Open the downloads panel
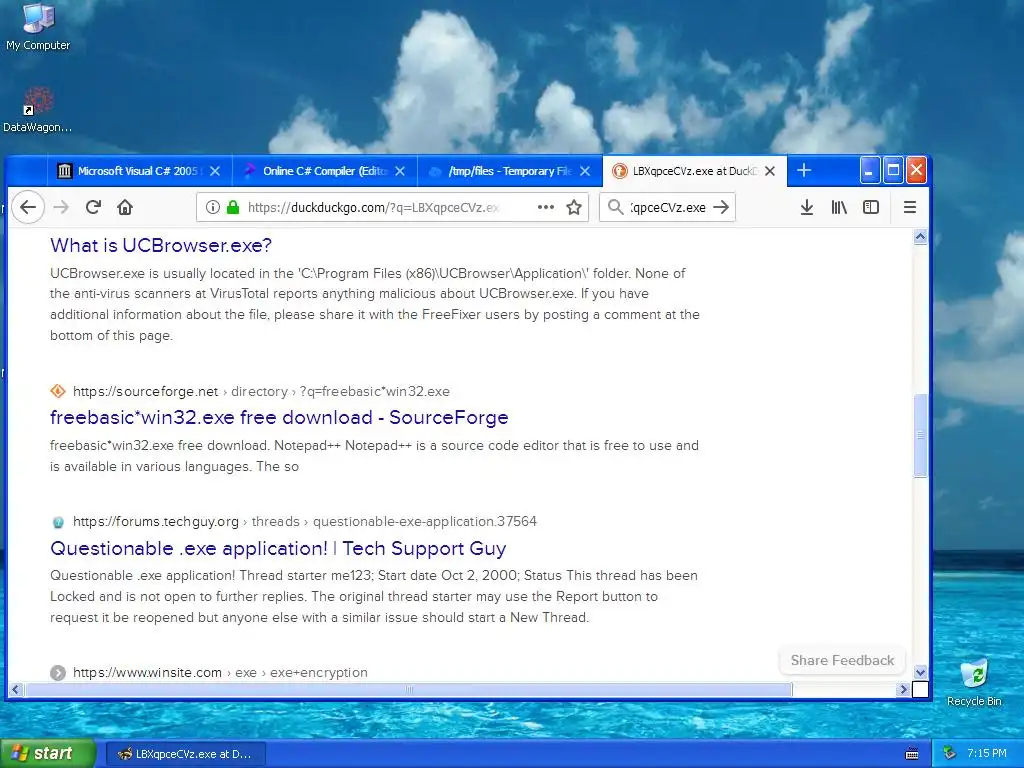 807,208
